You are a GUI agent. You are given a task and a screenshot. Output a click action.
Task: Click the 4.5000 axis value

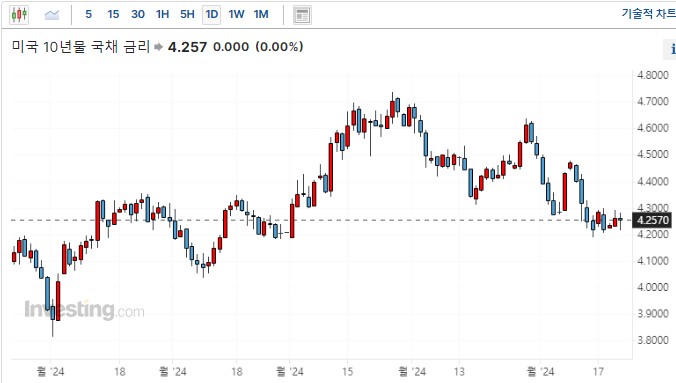coord(653,154)
